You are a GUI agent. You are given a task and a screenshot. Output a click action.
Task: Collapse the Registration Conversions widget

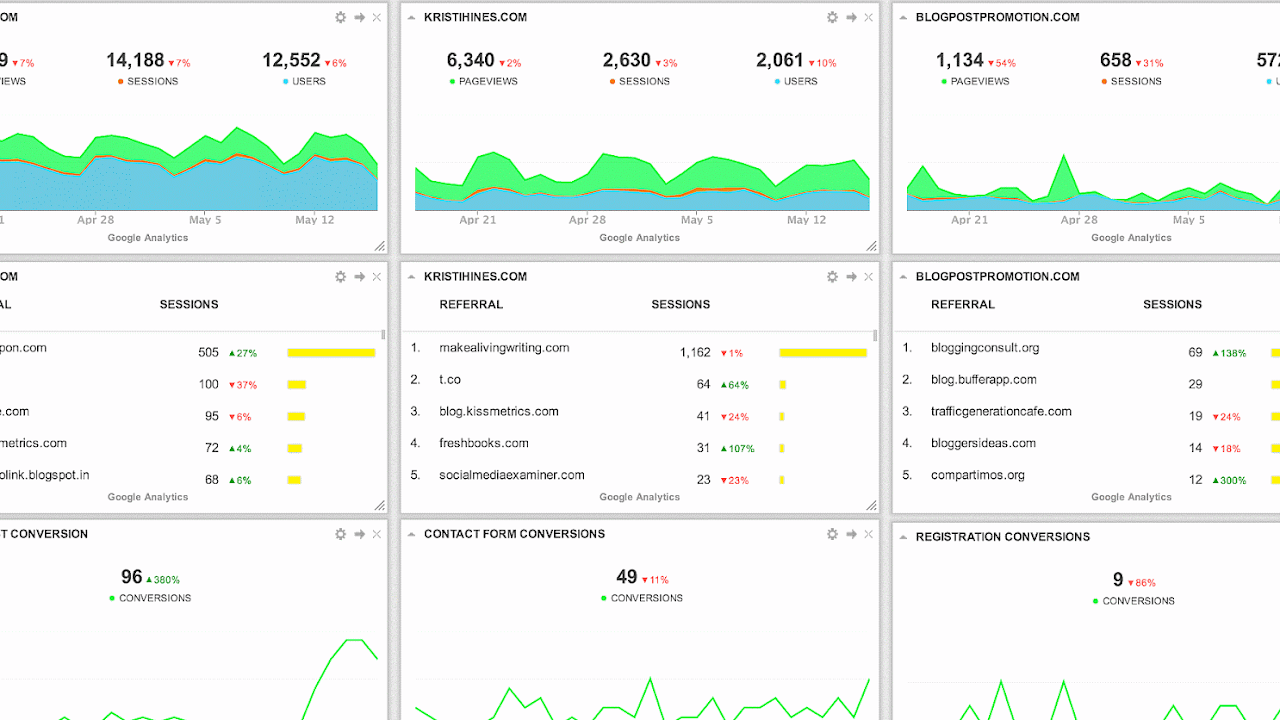(904, 537)
